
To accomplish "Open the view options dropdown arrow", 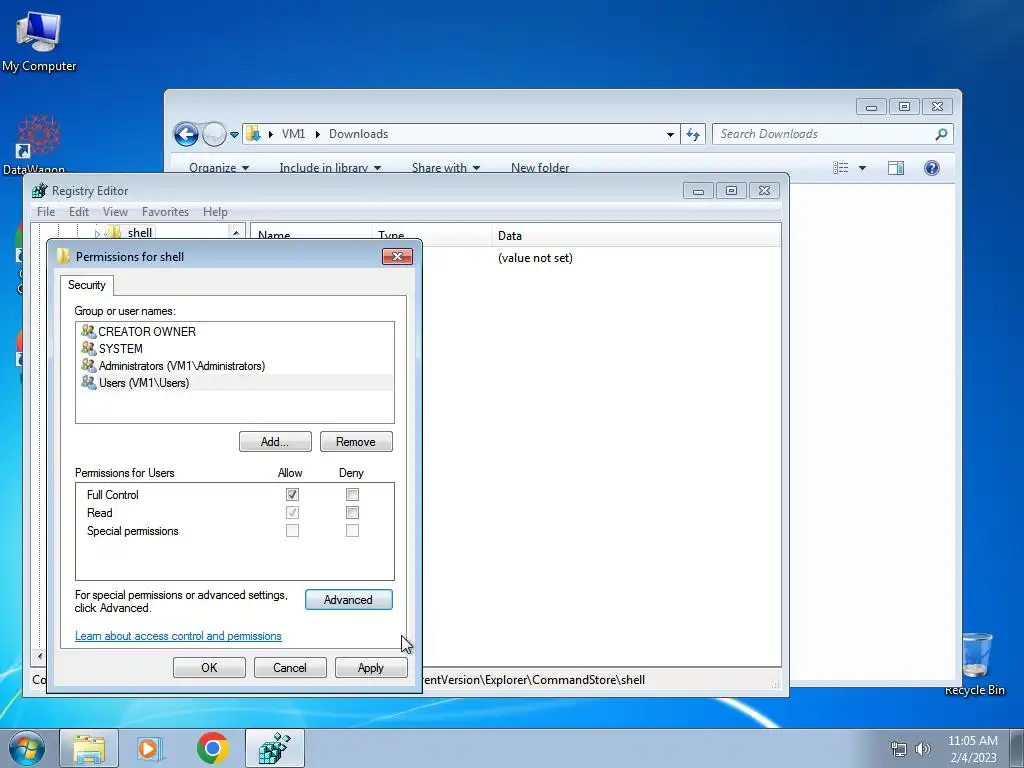I will (x=862, y=168).
